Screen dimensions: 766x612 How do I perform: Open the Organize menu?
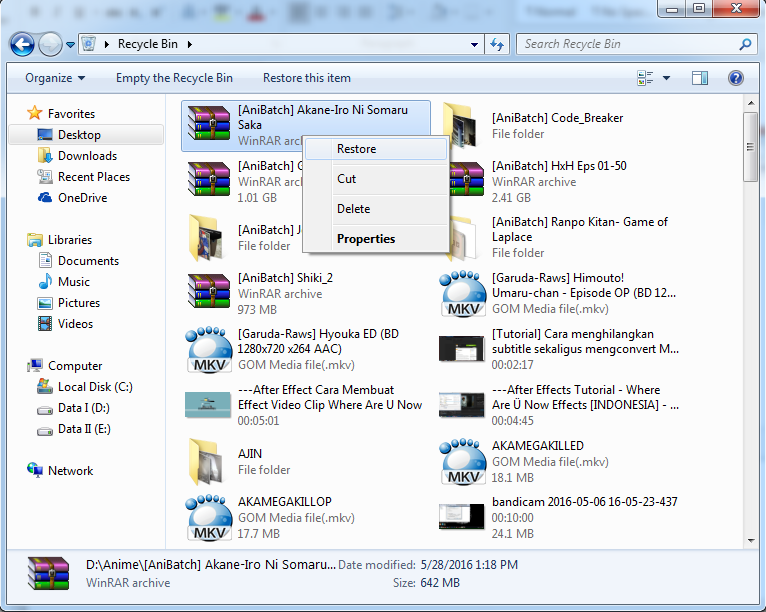[x=55, y=78]
